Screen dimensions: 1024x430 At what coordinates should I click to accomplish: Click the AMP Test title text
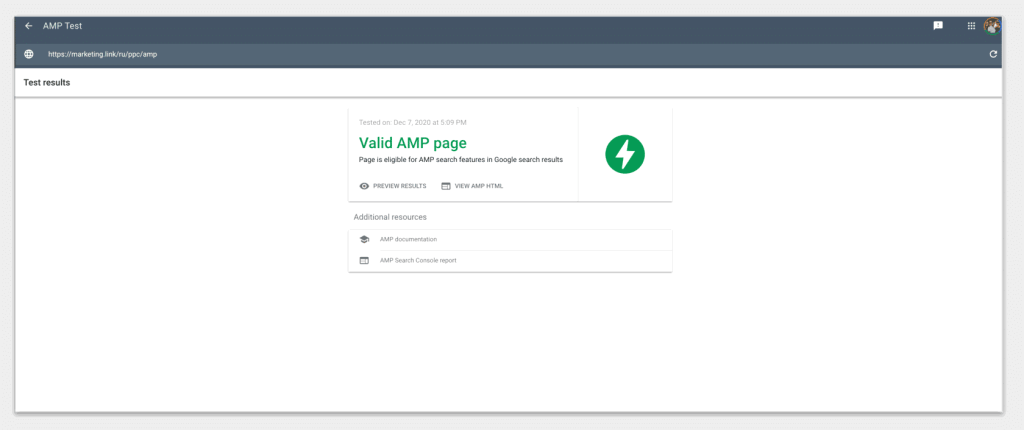(x=63, y=26)
